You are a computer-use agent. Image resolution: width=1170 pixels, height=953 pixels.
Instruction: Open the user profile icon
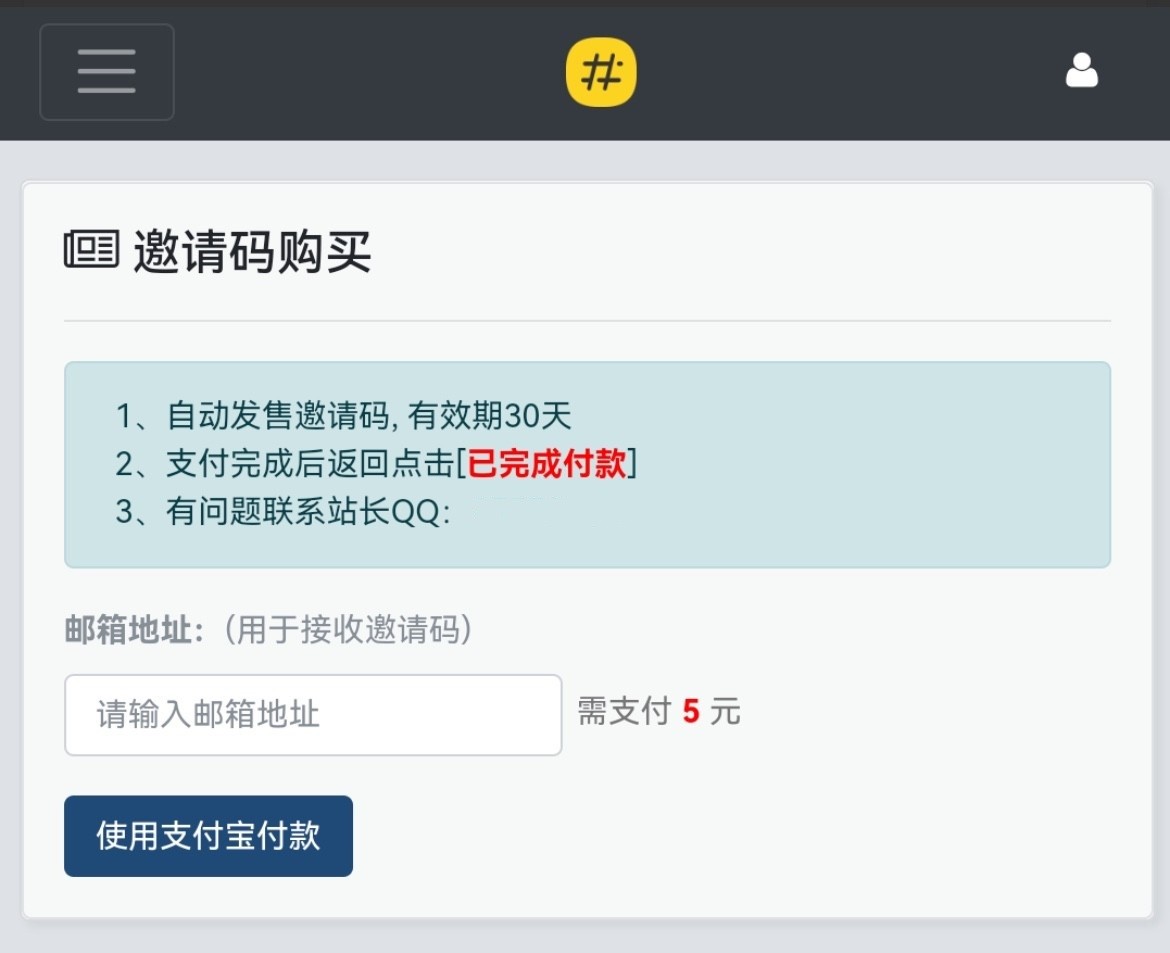pos(1081,71)
